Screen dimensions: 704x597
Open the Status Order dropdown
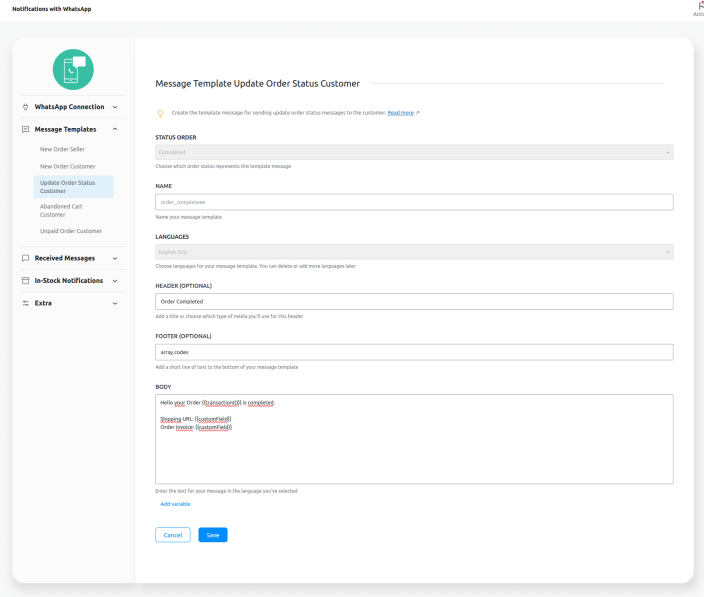pyautogui.click(x=414, y=152)
